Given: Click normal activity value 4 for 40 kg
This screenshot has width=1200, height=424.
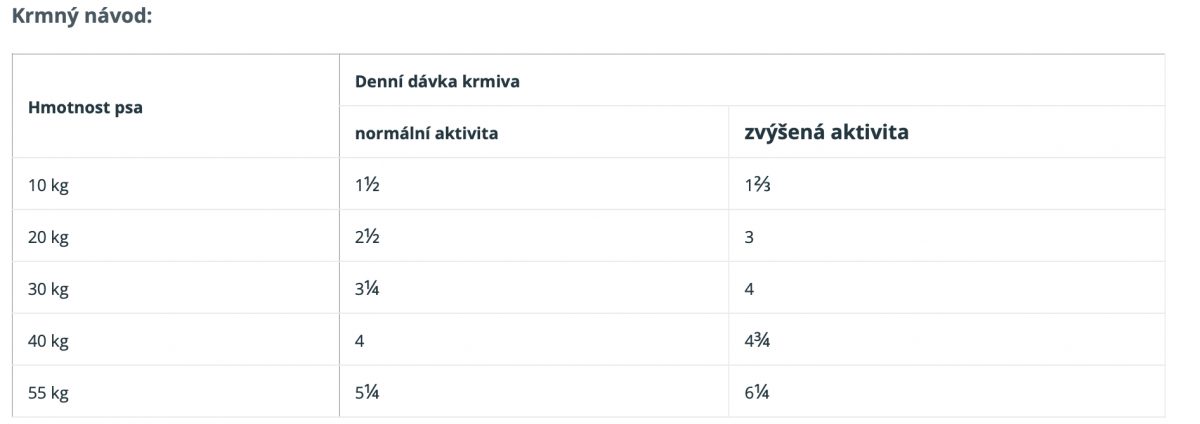Looking at the screenshot, I should 360,341.
